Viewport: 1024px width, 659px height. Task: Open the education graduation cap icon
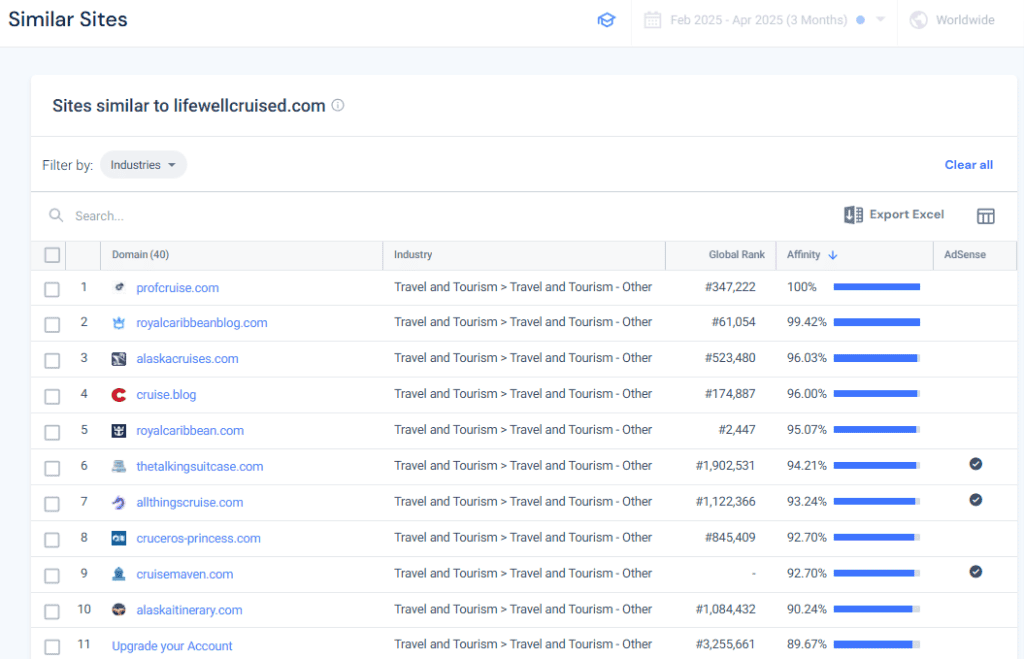click(x=606, y=20)
